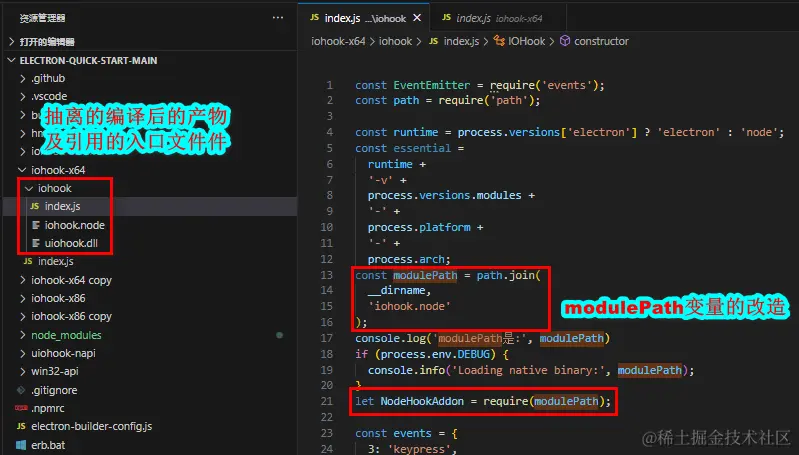This screenshot has height=455, width=799.
Task: Click 'process.arch' on code line 12
Action: [x=406, y=260]
